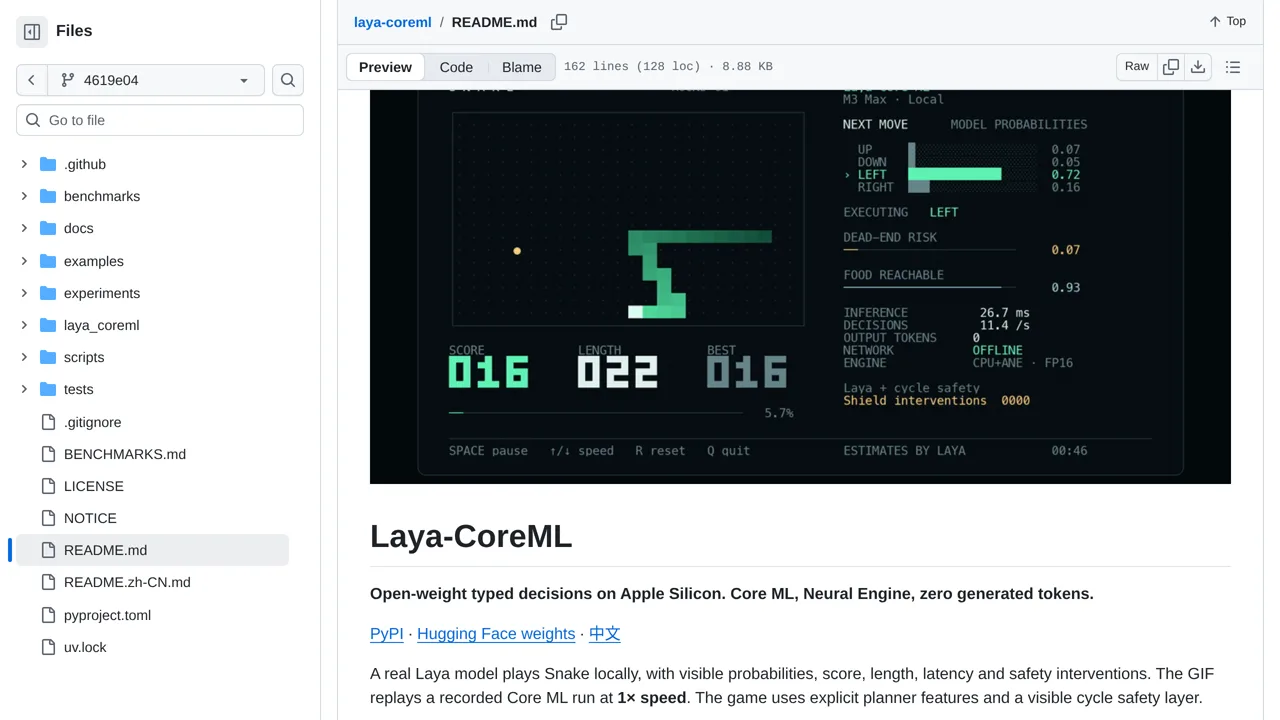Click the README.zh-CN.md file icon
1280x720 pixels.
[48, 582]
